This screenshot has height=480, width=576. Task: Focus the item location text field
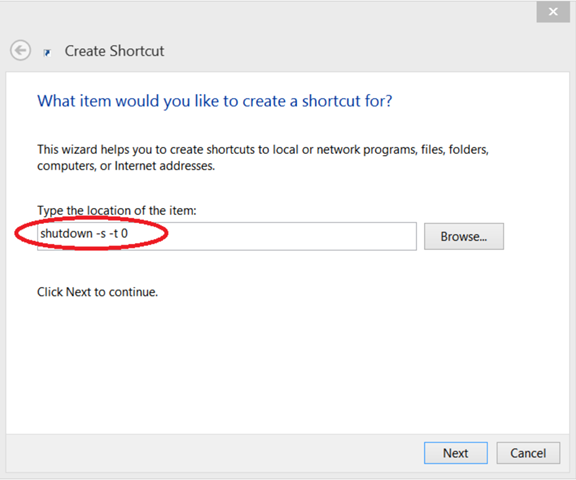point(227,236)
